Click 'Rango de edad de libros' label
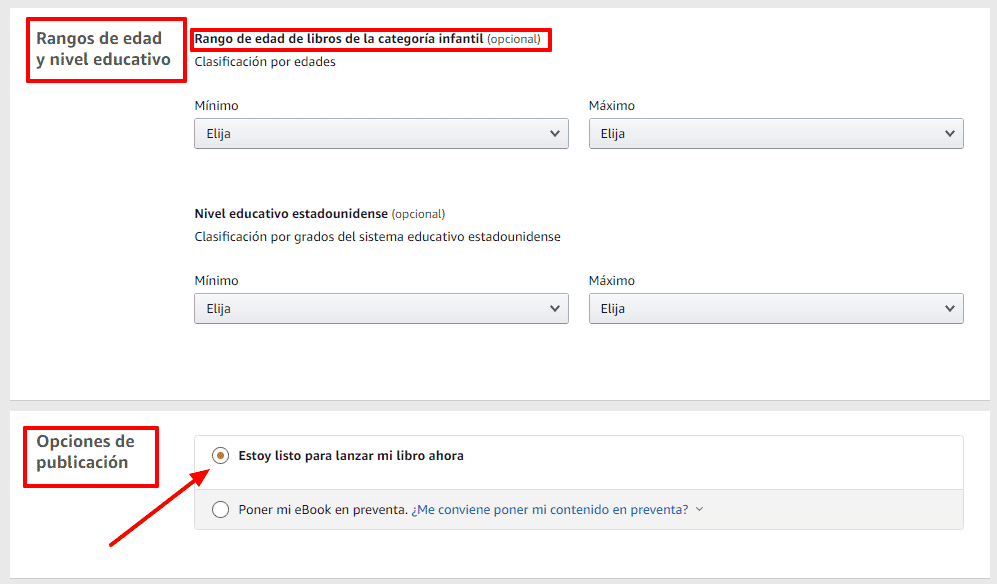997x584 pixels. coord(339,39)
